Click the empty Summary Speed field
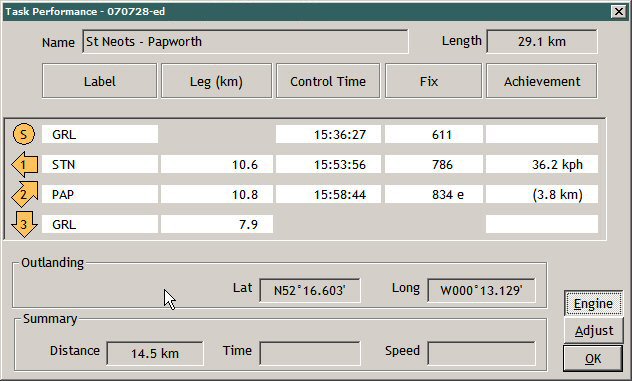 coord(481,353)
